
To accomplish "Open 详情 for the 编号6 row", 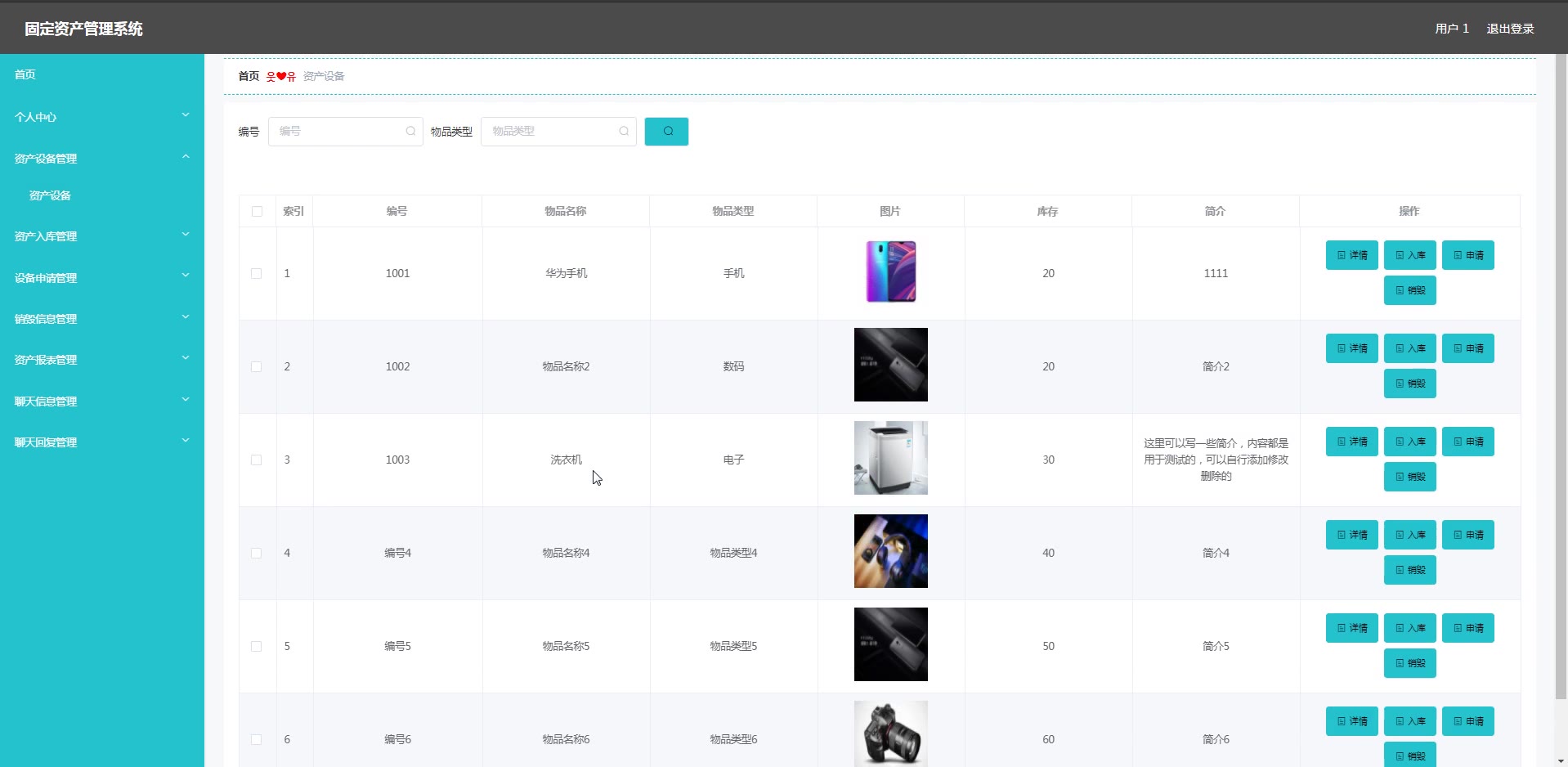I will (x=1352, y=721).
